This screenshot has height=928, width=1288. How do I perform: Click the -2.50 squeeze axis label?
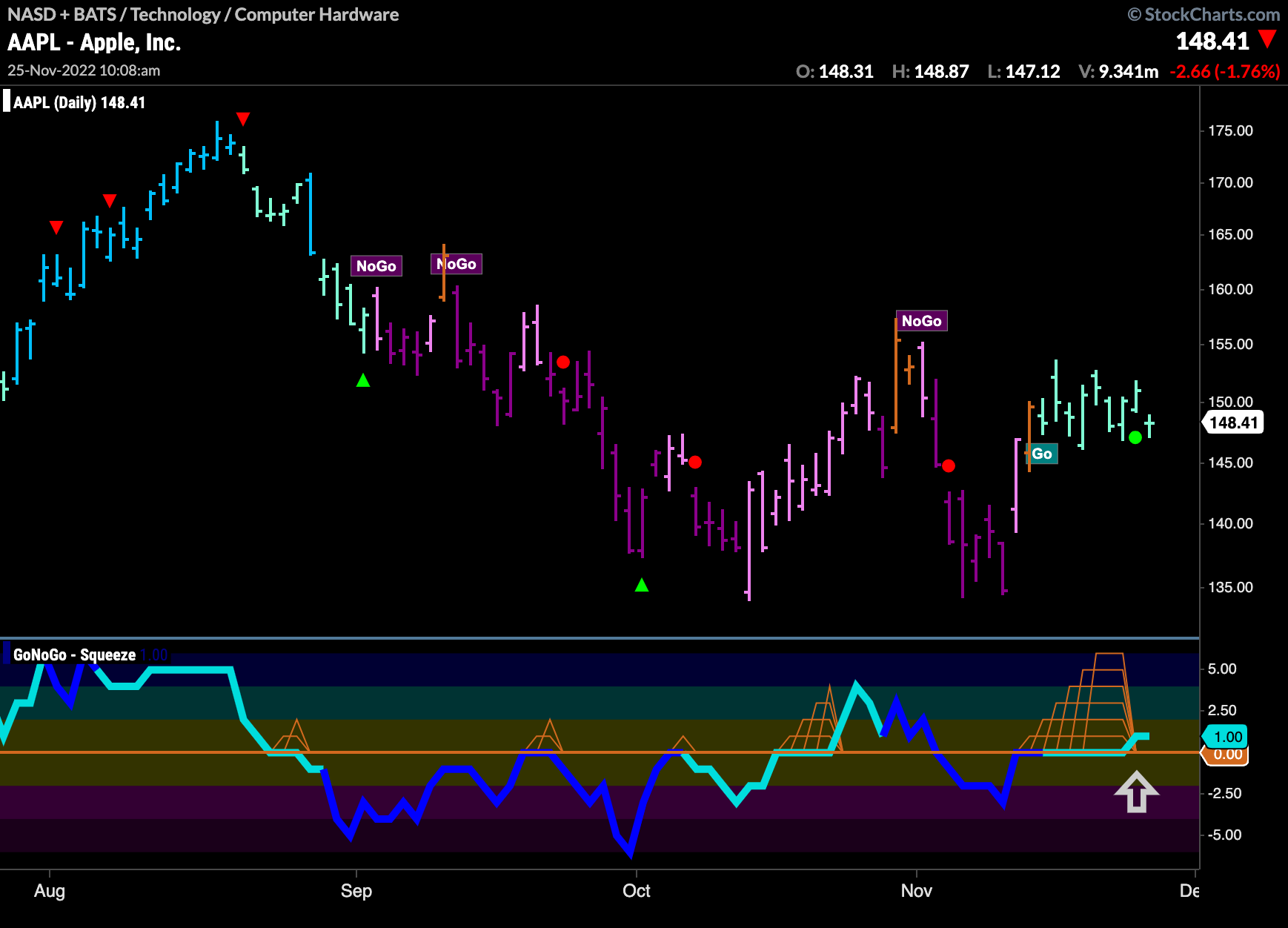[x=1224, y=793]
